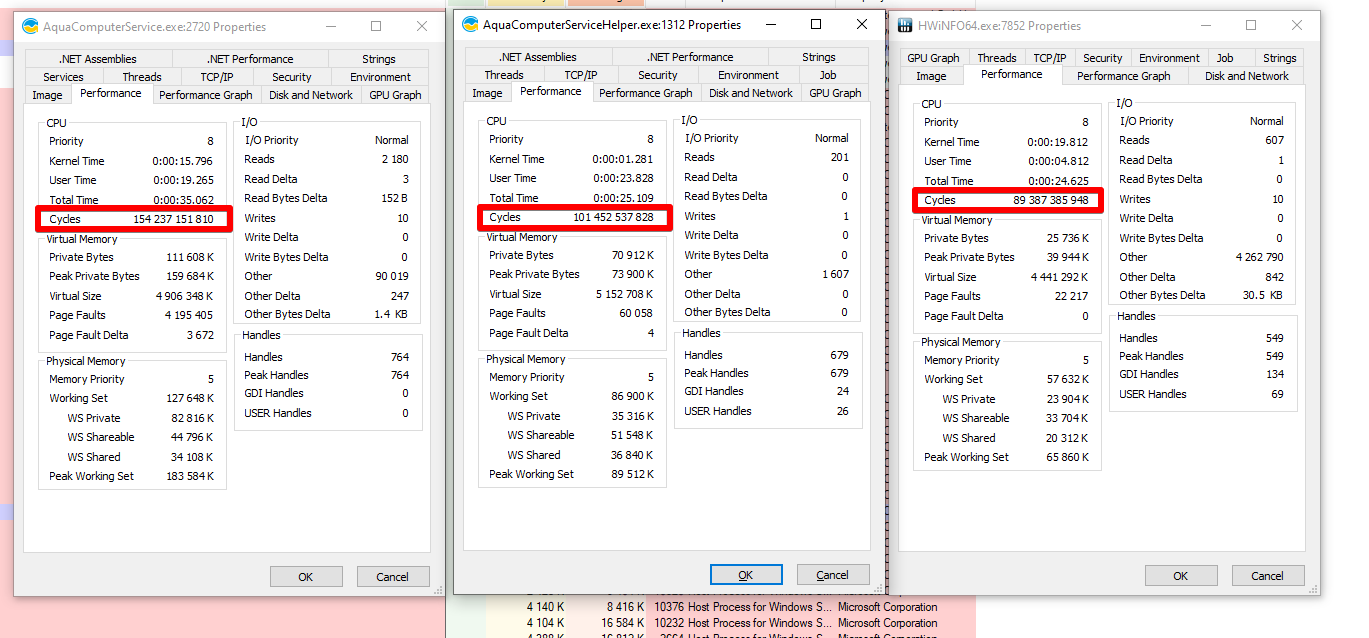Select Strings tab in AquaComputerServiceHelper window

[819, 57]
